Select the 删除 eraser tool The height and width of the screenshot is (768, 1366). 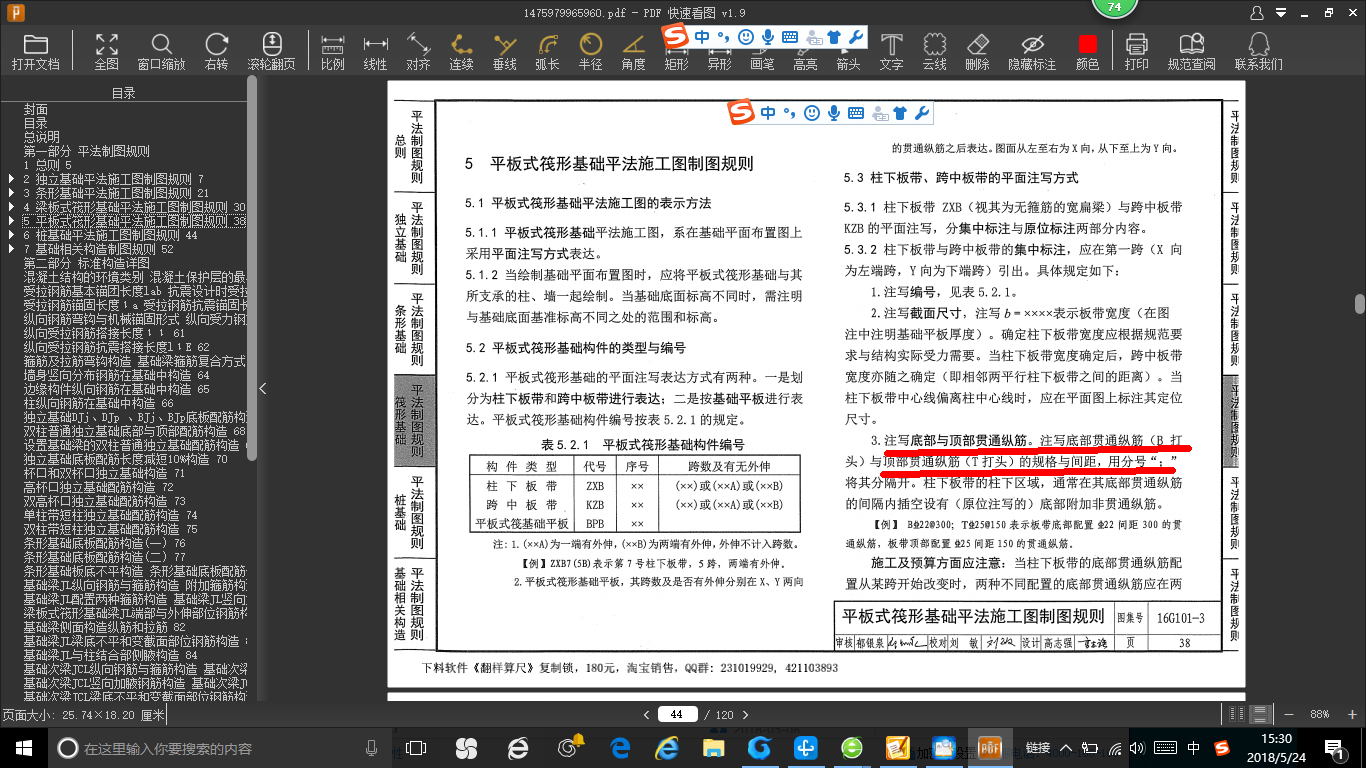click(978, 51)
